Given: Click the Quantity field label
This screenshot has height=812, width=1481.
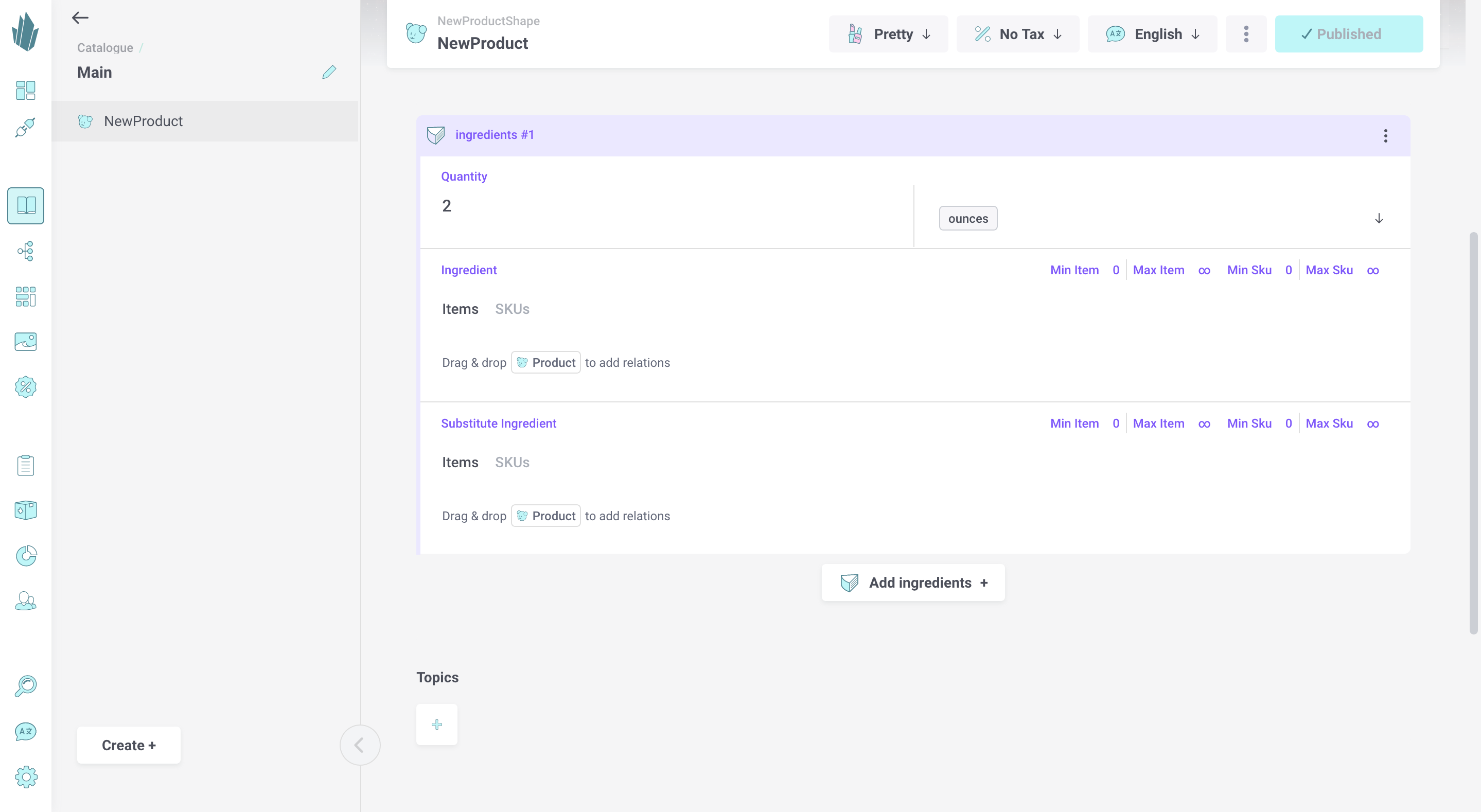Looking at the screenshot, I should point(464,176).
